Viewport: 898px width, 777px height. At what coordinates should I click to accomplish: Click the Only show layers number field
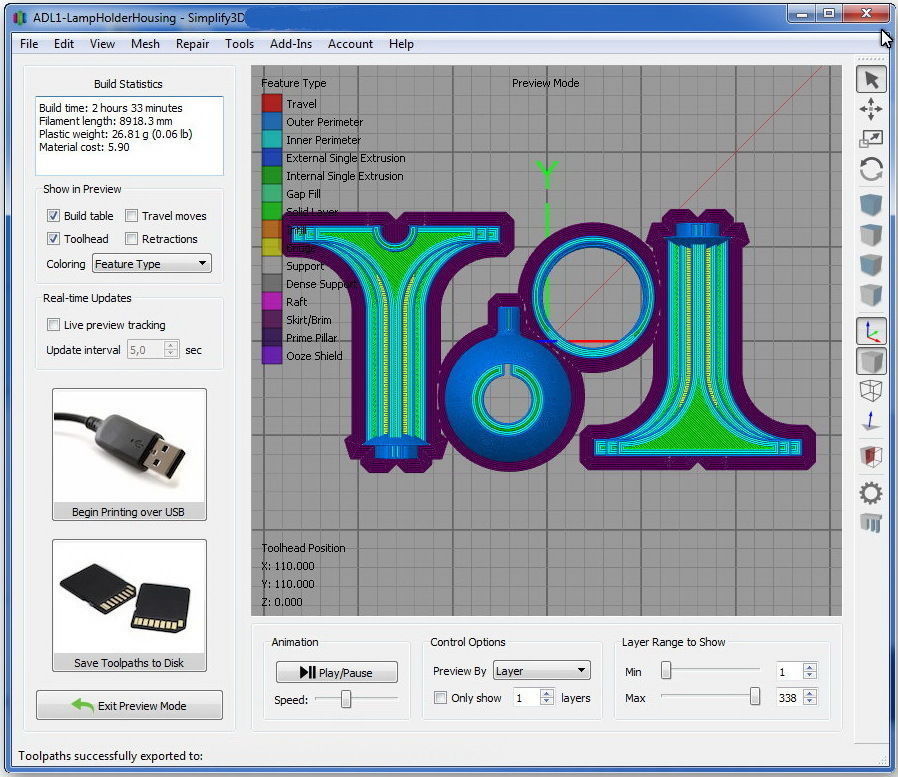527,697
